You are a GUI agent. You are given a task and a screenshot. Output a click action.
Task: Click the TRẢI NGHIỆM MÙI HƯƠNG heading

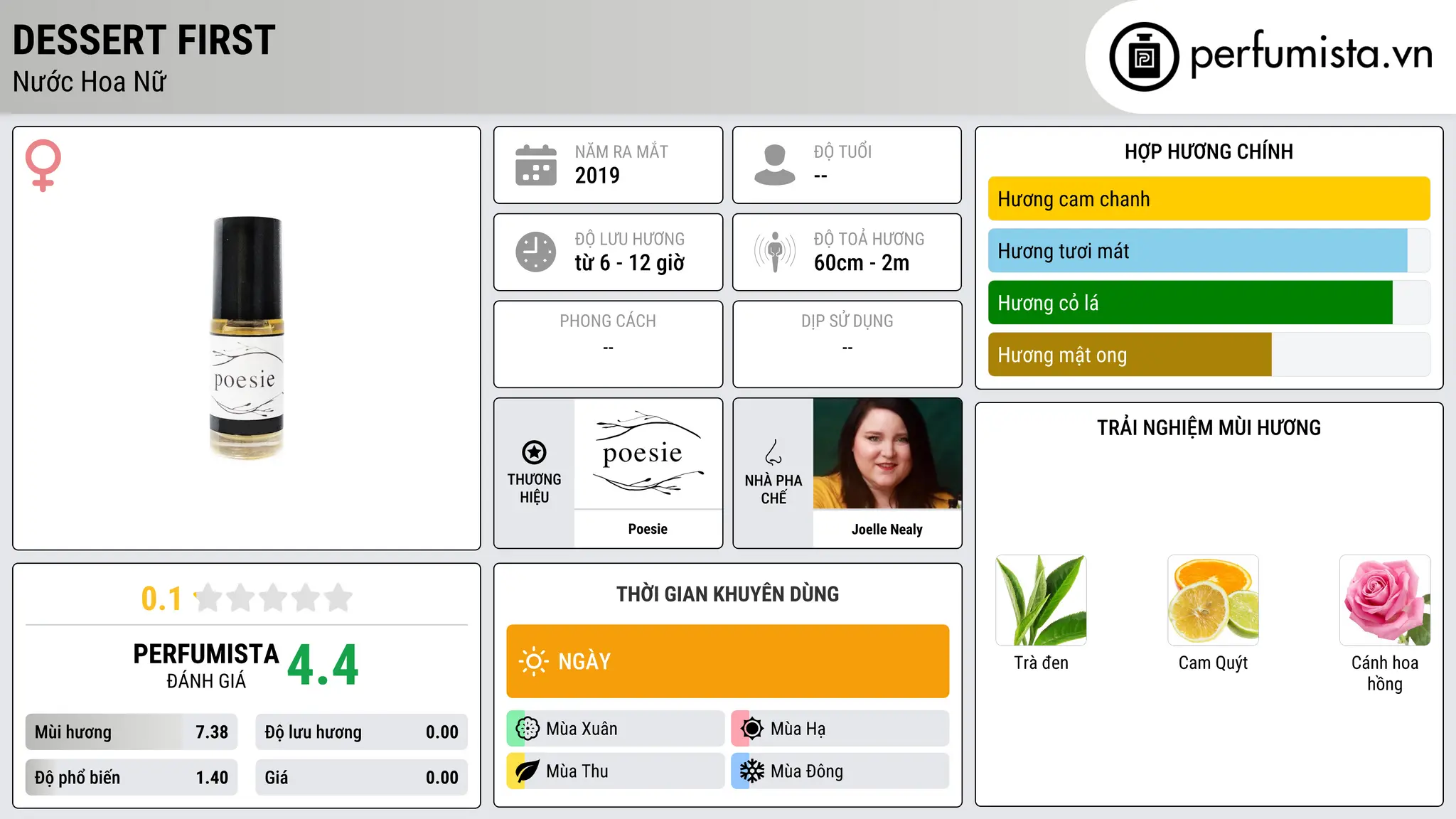coord(1209,427)
